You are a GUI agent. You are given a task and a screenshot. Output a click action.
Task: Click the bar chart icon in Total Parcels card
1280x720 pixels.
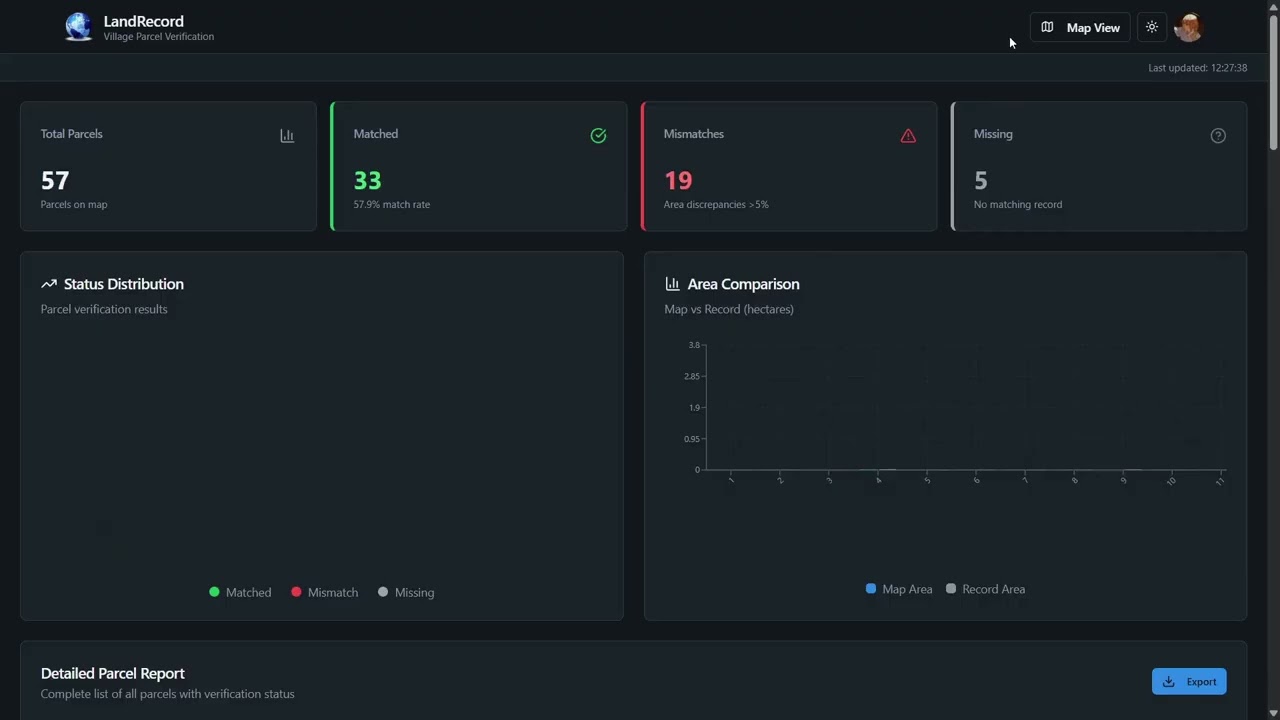pyautogui.click(x=287, y=136)
